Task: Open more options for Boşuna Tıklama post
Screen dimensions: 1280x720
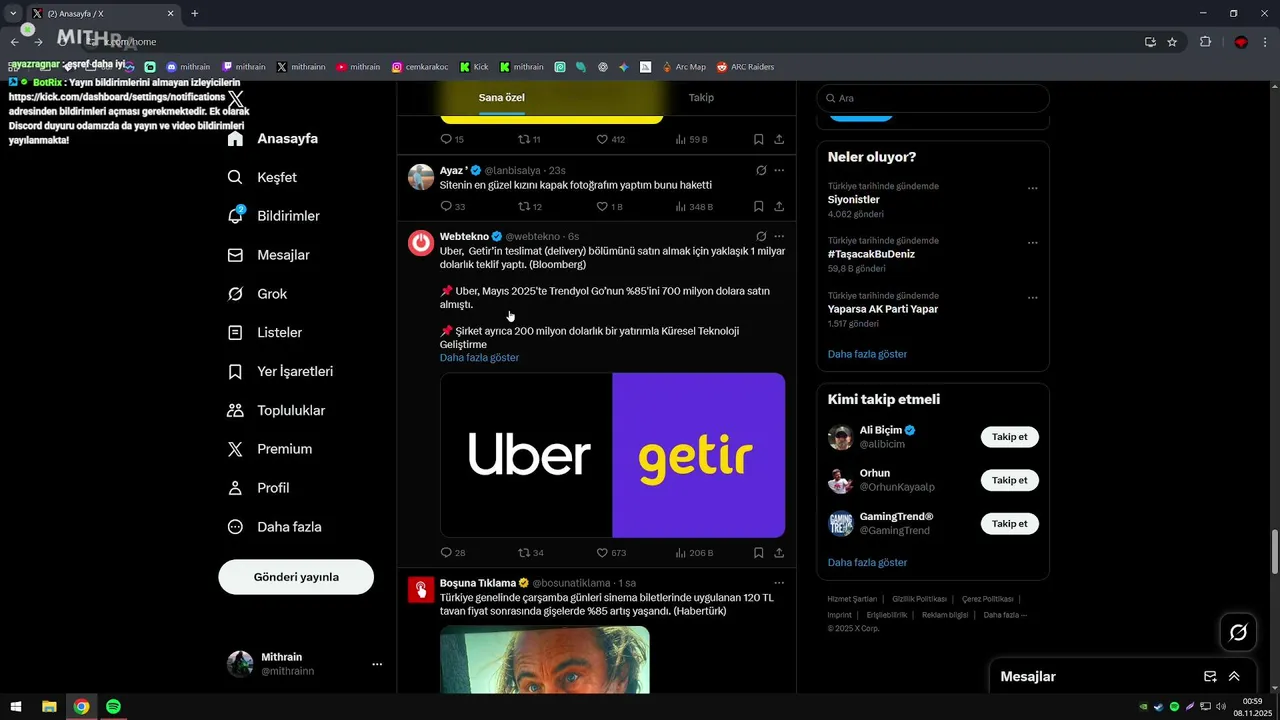Action: [x=779, y=583]
